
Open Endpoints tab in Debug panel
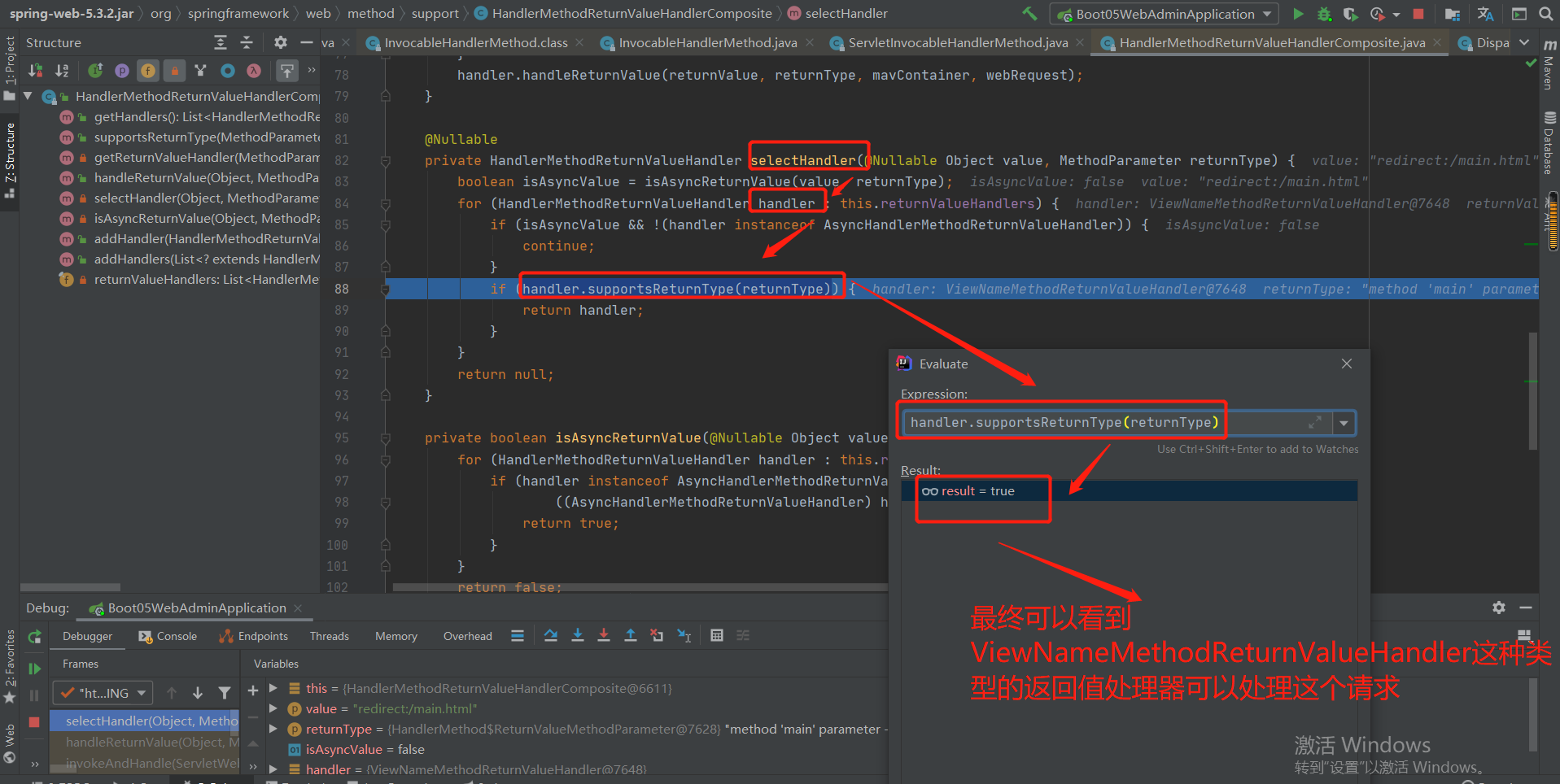pos(253,636)
